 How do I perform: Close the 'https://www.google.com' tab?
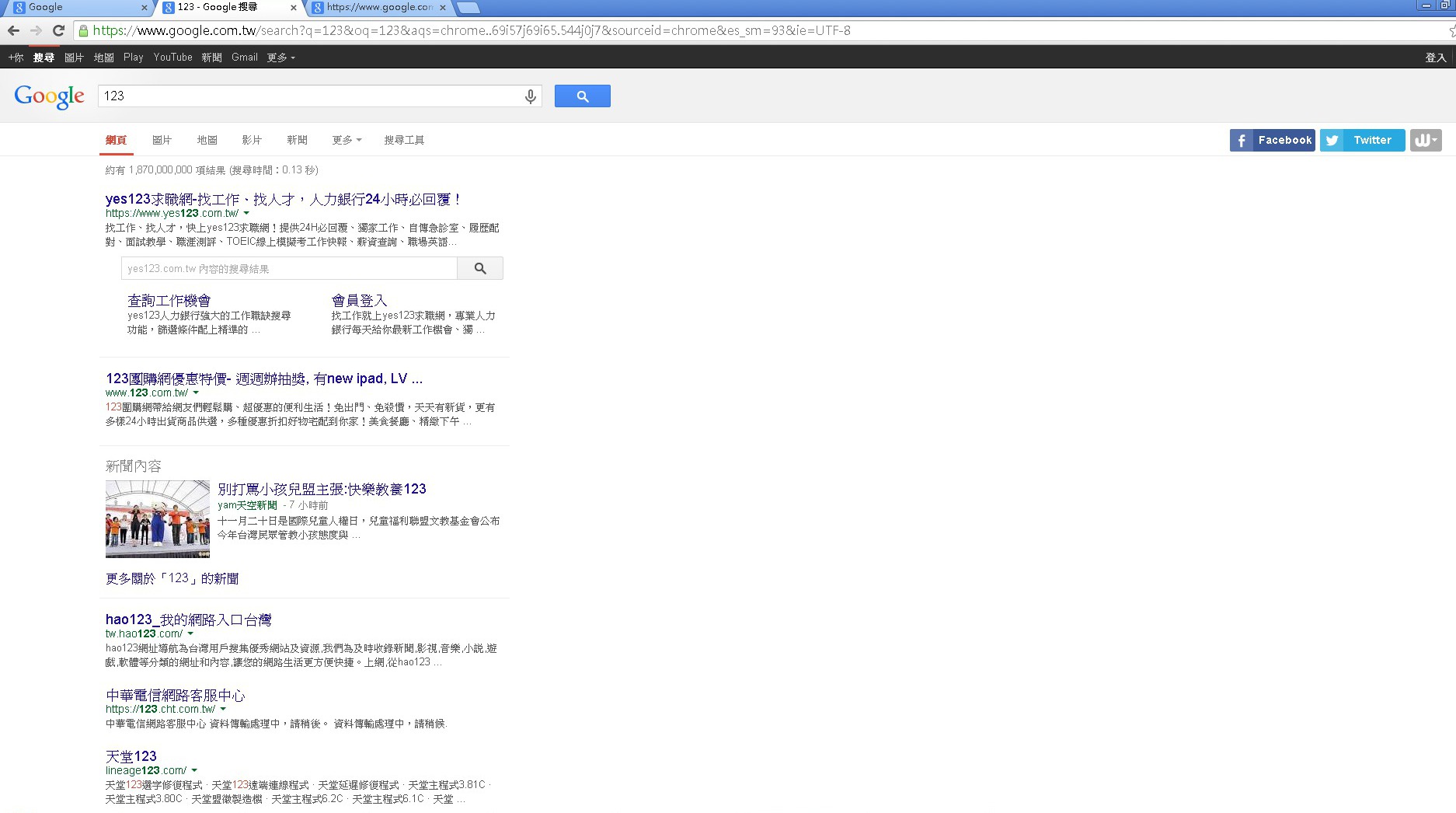click(x=443, y=8)
